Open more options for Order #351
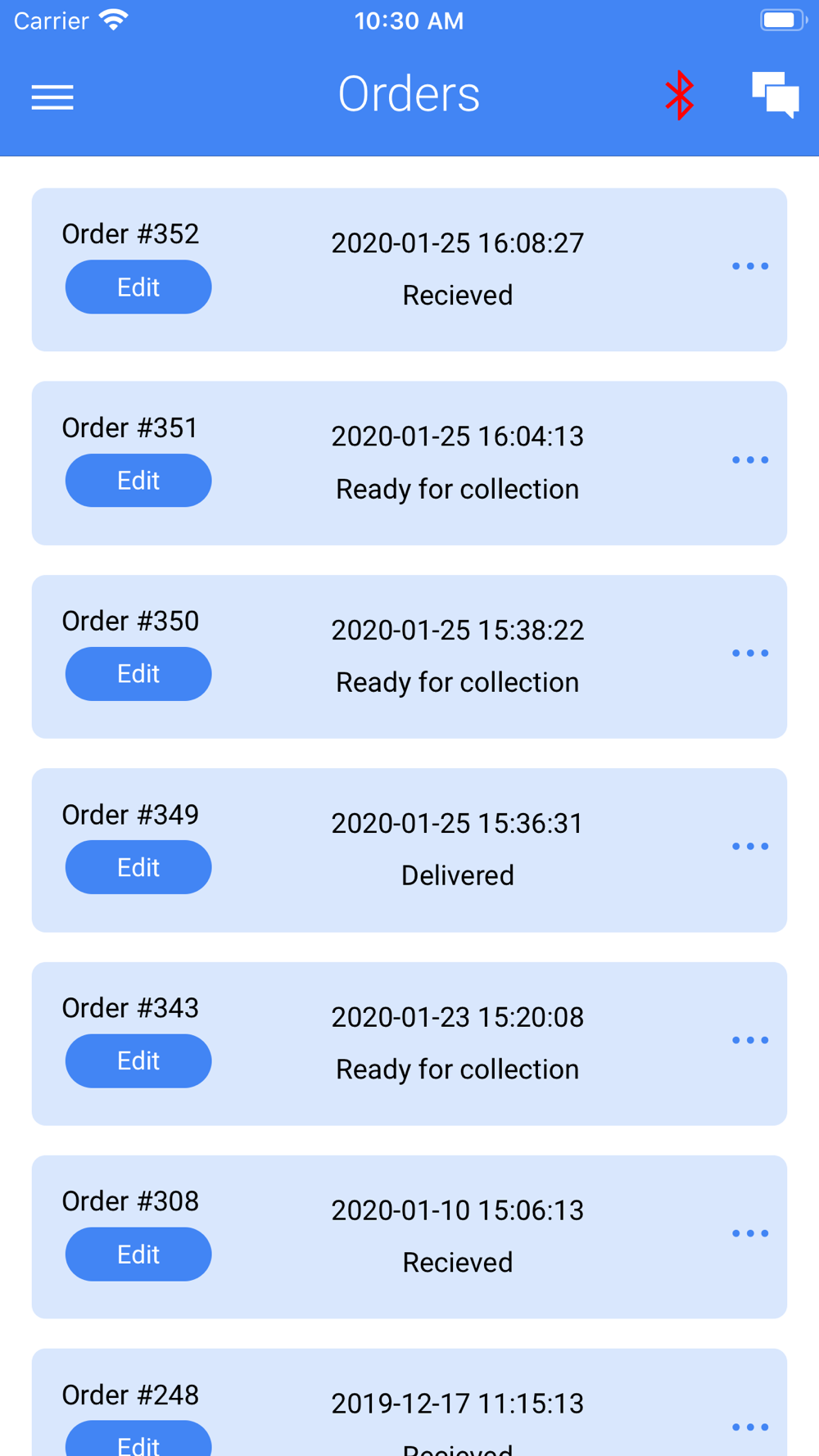Image resolution: width=819 pixels, height=1456 pixels. coord(750,459)
